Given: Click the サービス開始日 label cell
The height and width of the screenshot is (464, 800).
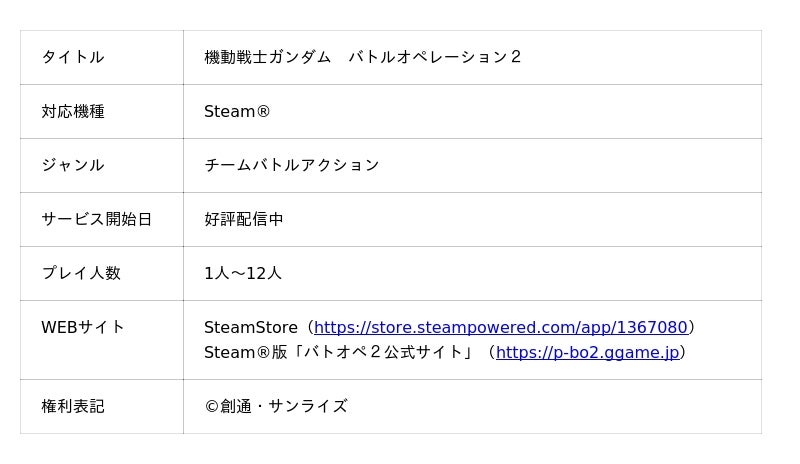Looking at the screenshot, I should (102, 219).
